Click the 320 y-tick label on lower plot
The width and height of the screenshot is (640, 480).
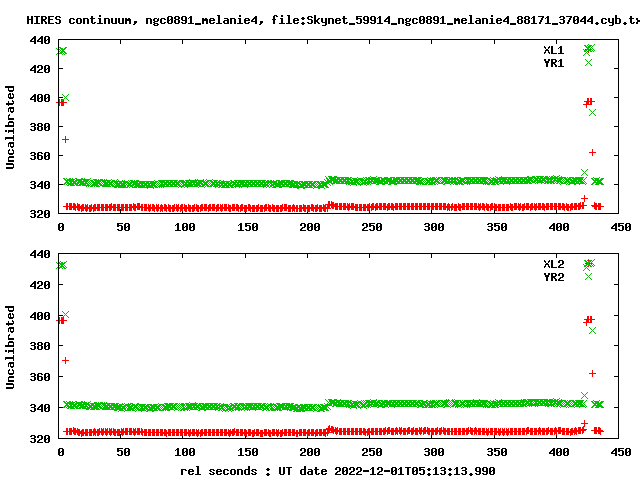pos(40,439)
